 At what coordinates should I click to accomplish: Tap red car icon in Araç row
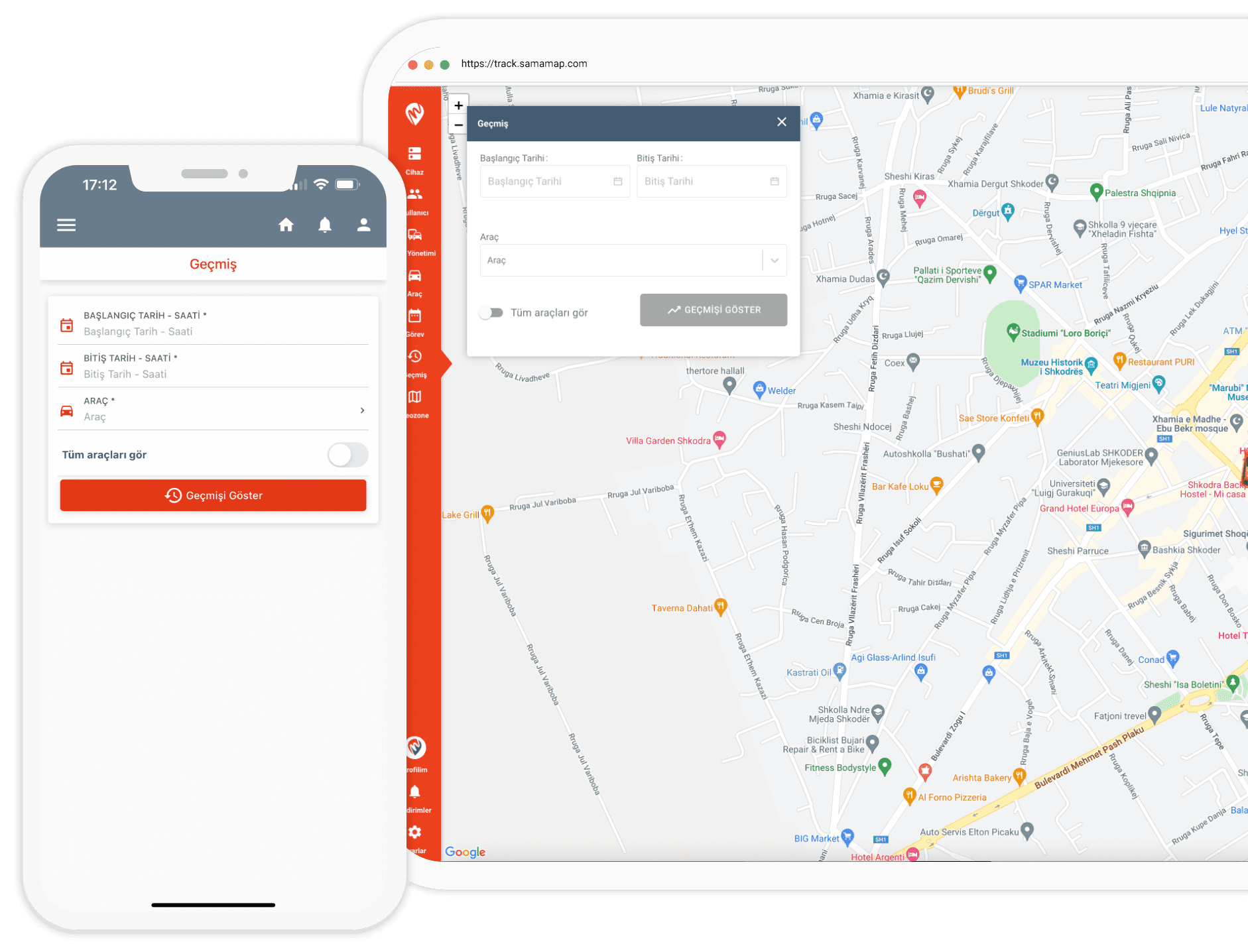pyautogui.click(x=67, y=410)
